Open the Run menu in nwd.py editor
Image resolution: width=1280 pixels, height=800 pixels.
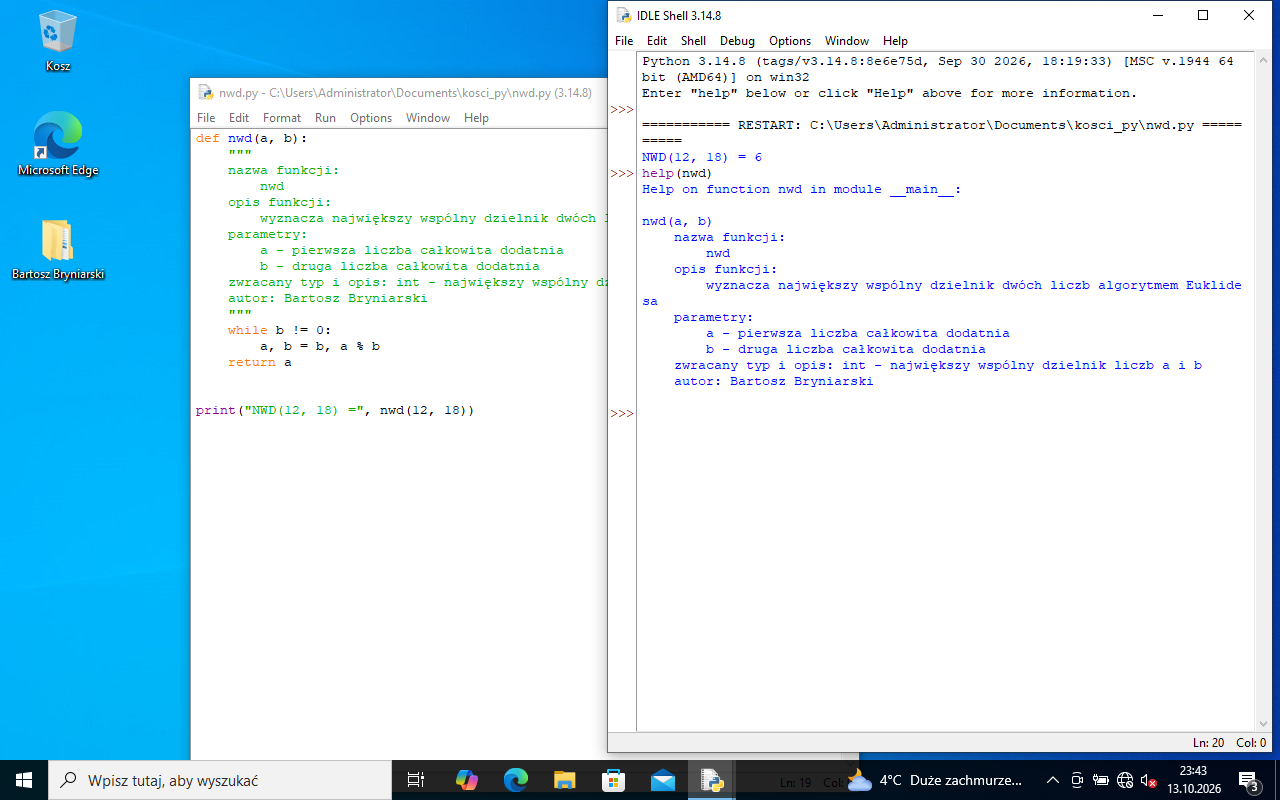click(x=325, y=118)
